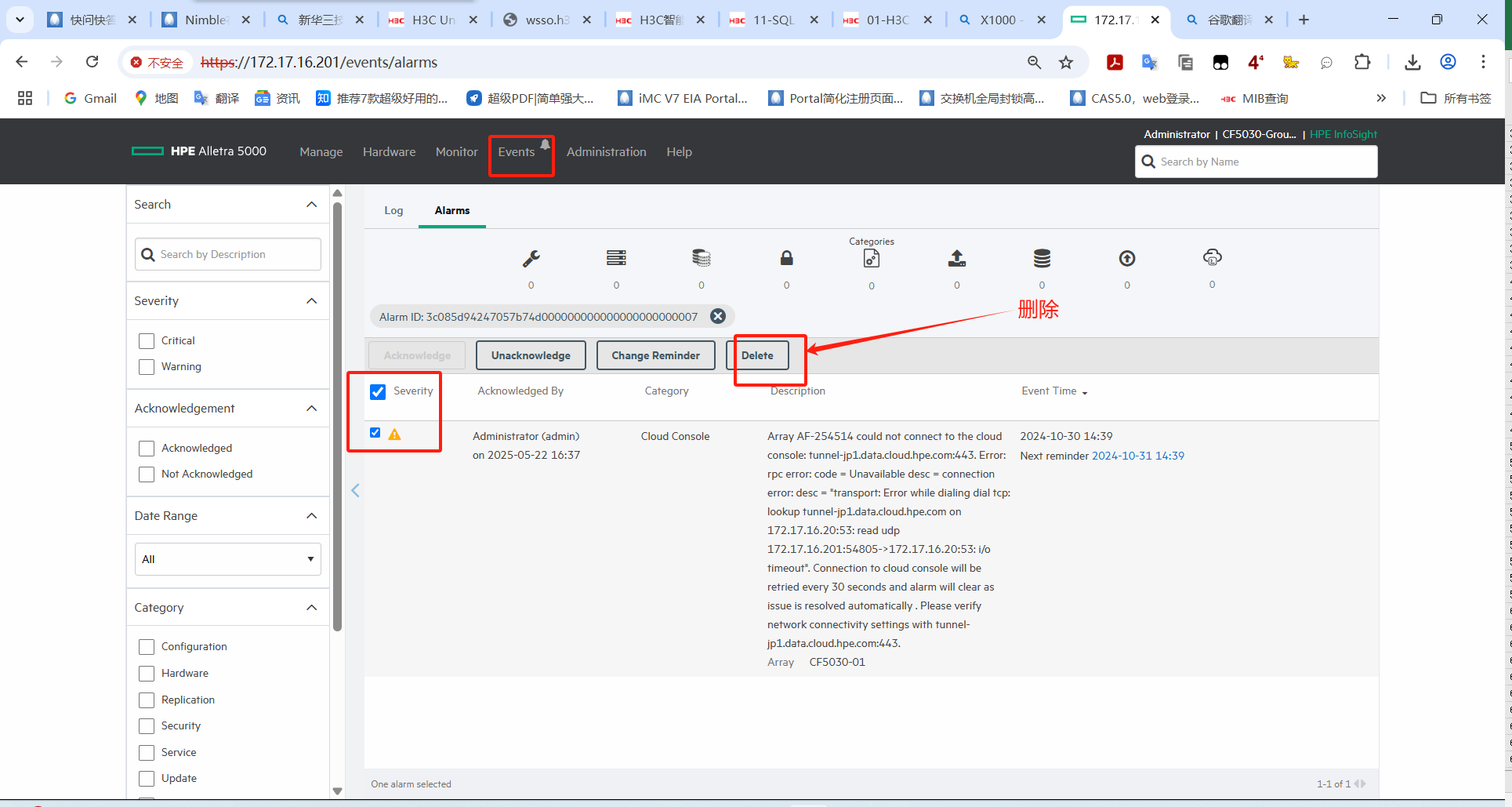Open the Gmail bookmark
This screenshot has height=807, width=1512.
(x=91, y=98)
